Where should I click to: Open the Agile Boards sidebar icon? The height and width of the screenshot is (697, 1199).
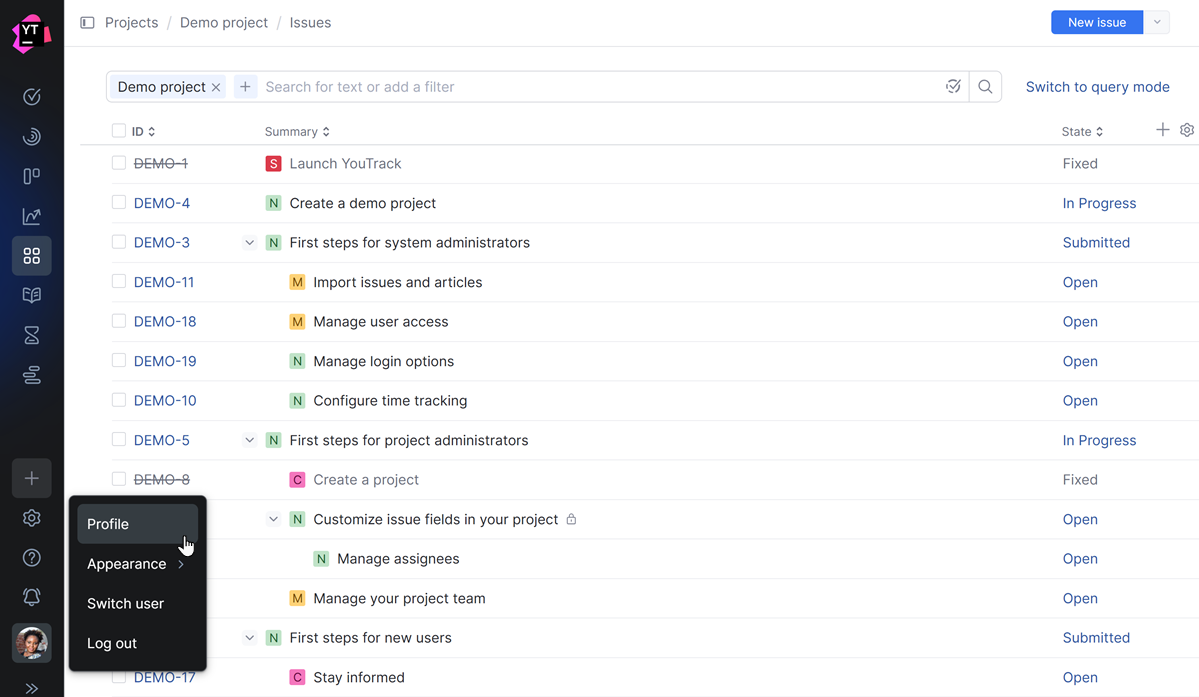point(31,176)
